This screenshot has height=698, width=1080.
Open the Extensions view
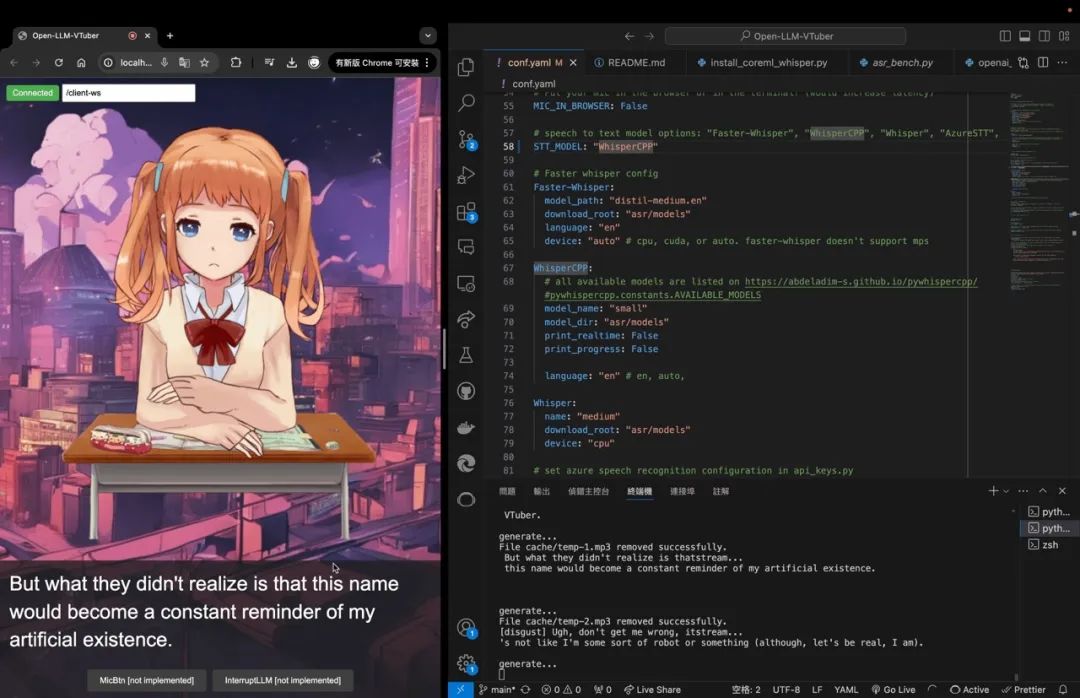coord(466,212)
